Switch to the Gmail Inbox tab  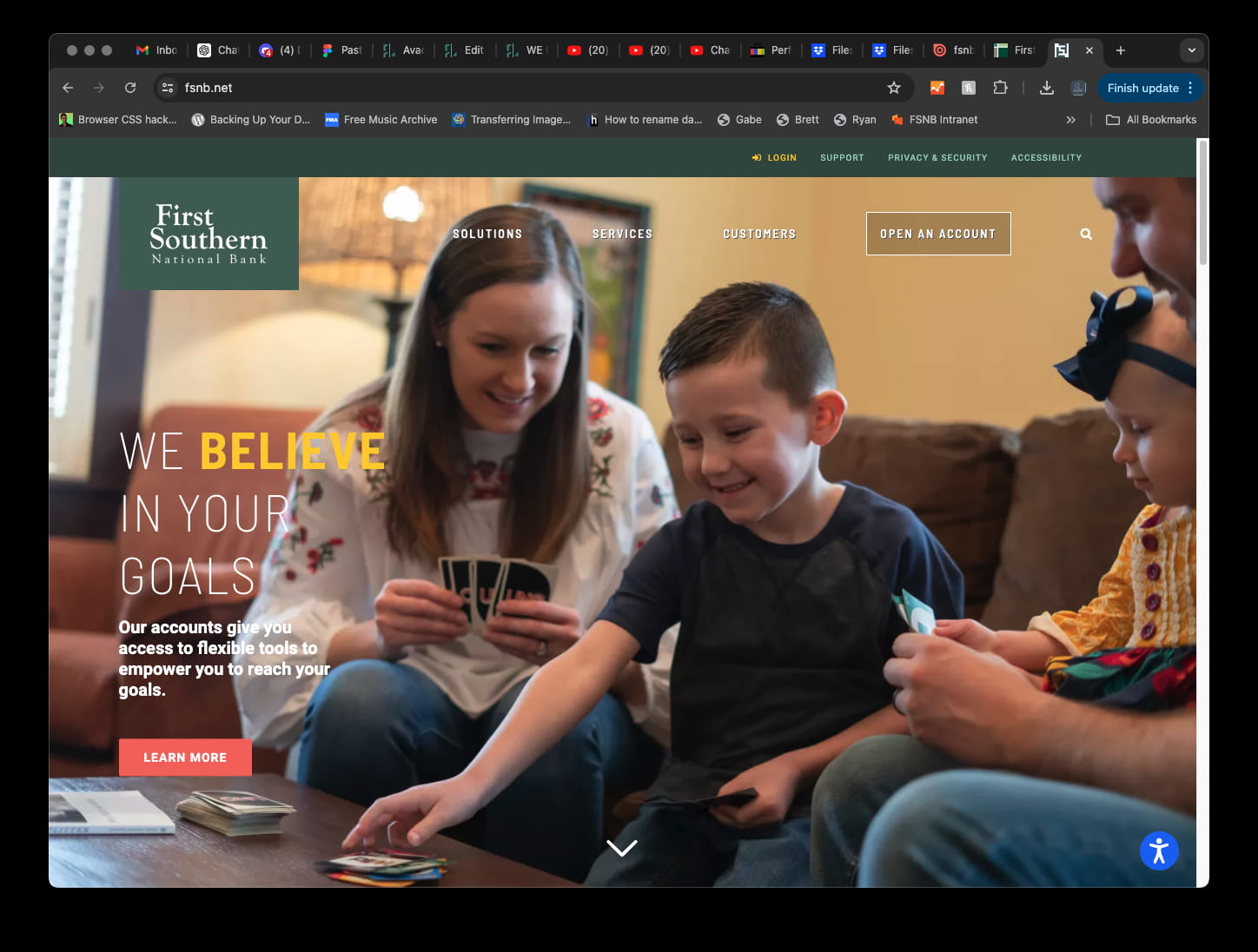click(156, 50)
